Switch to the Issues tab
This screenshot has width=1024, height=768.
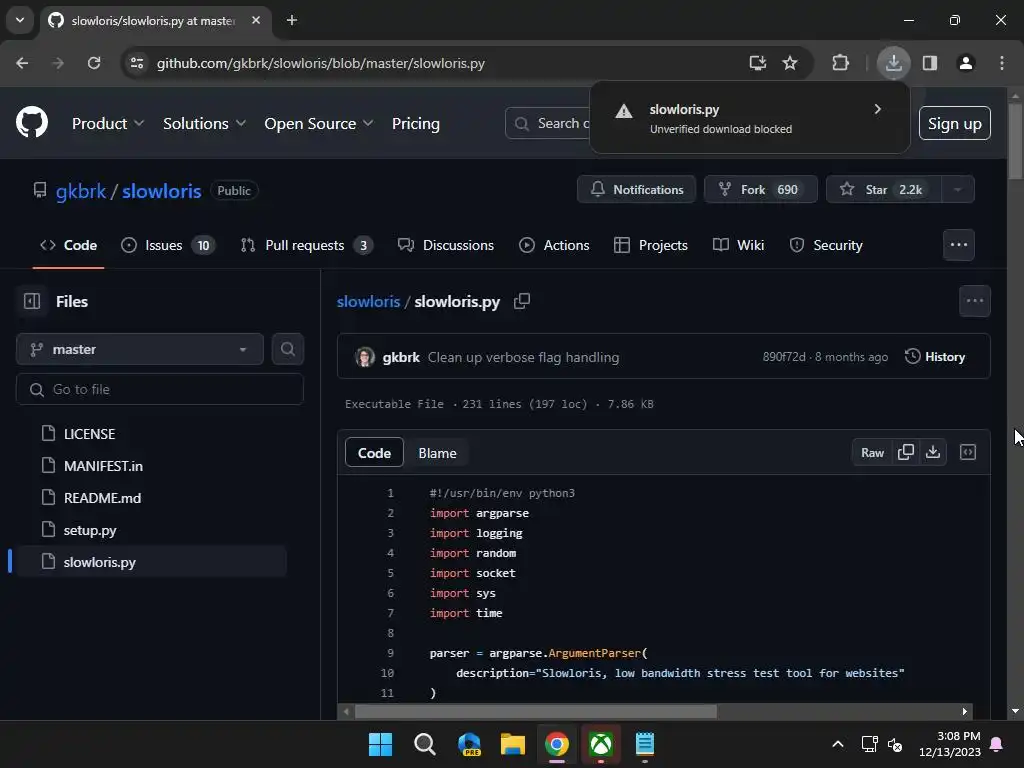(168, 245)
